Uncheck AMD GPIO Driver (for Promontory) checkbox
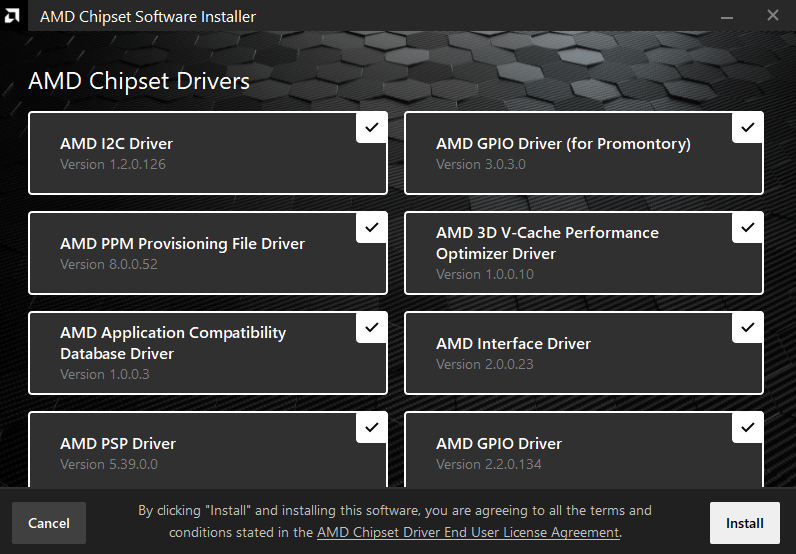Screen dimensions: 796x554 click(x=747, y=128)
